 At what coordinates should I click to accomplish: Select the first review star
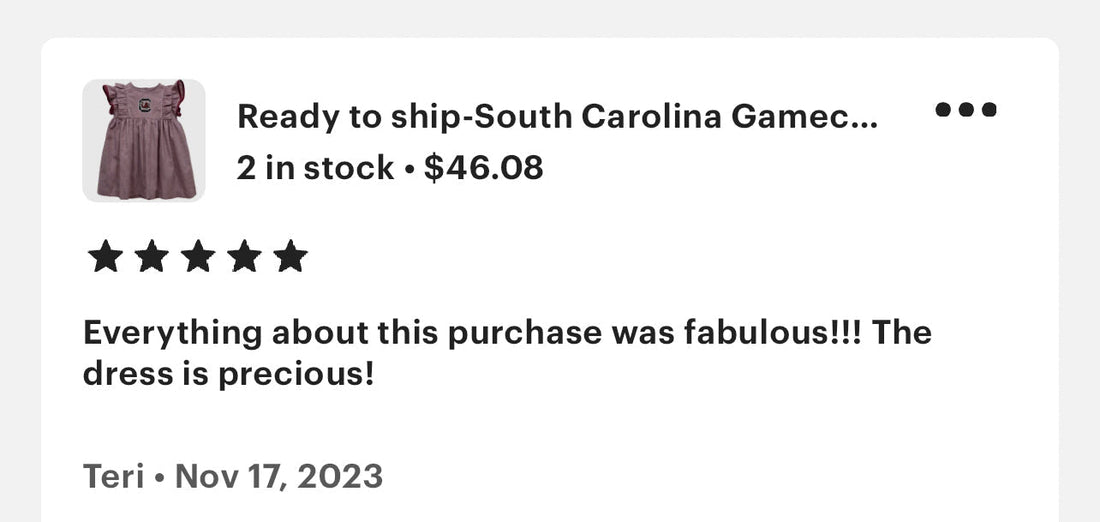coord(105,256)
